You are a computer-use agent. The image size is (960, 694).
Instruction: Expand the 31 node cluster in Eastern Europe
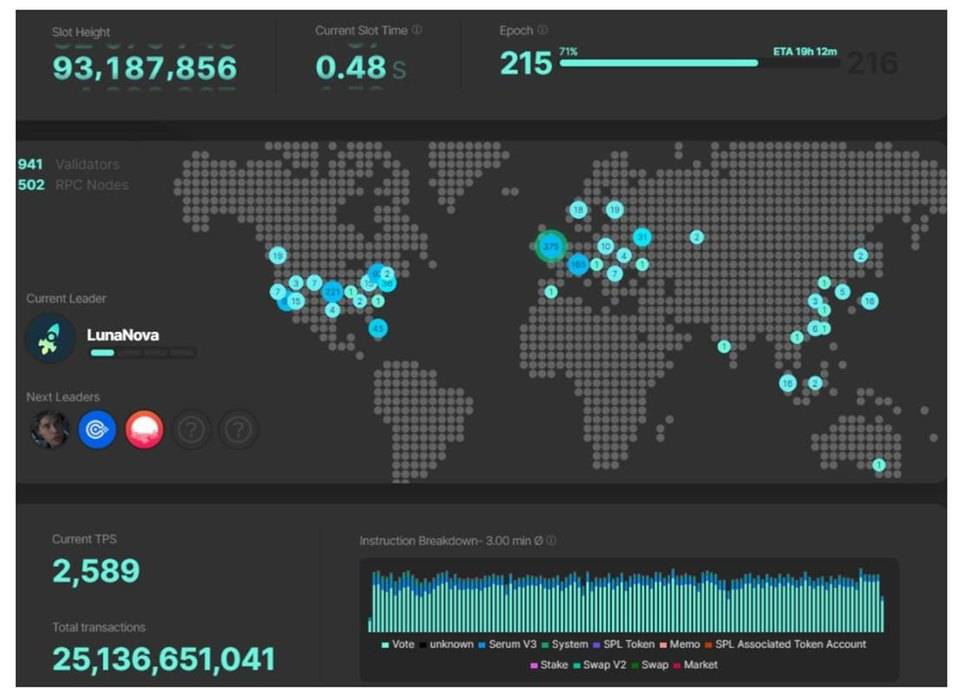[x=642, y=237]
